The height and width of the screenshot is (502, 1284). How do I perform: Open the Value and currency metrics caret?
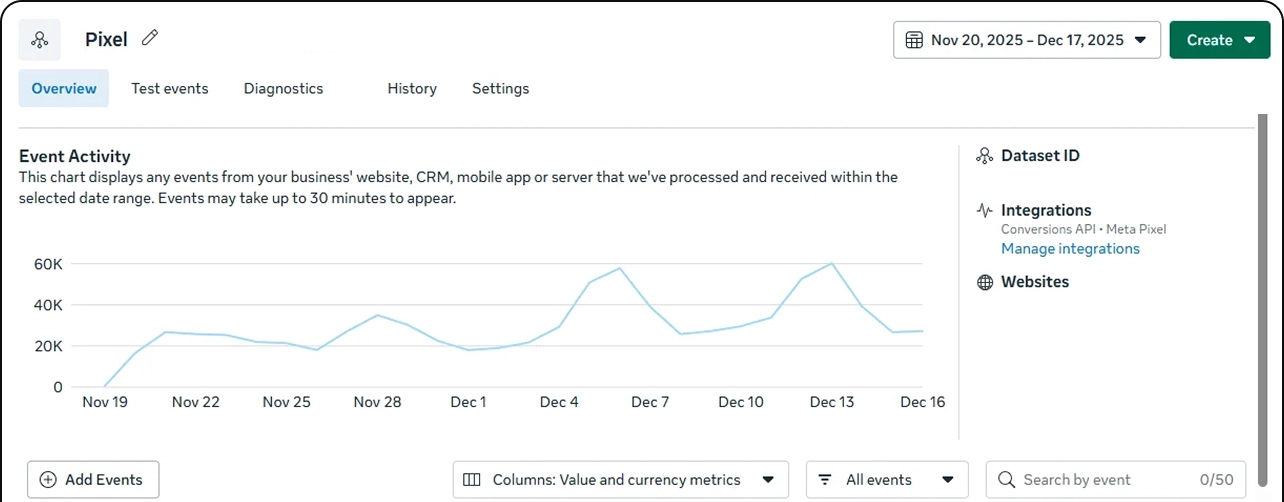(768, 480)
